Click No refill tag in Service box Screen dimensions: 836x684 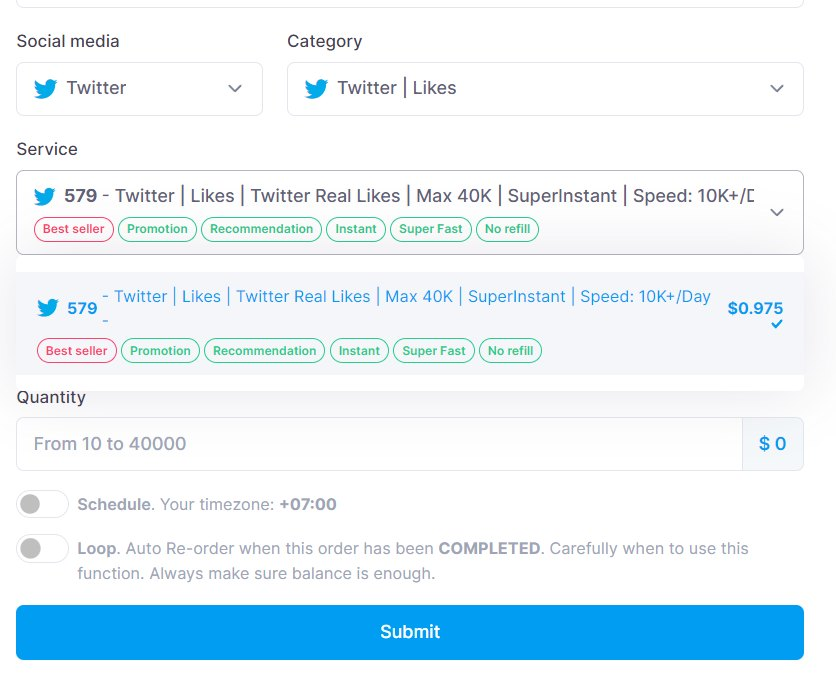(508, 229)
